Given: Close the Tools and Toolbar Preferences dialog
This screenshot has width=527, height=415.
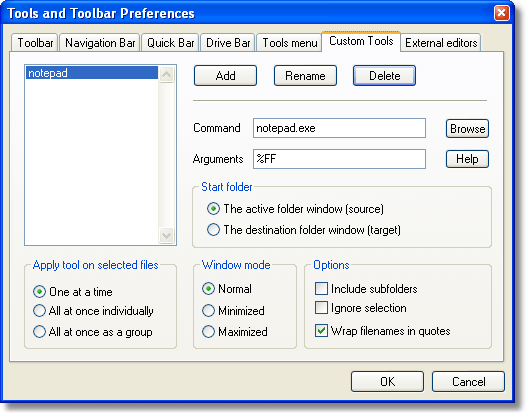Looking at the screenshot, I should (x=501, y=13).
